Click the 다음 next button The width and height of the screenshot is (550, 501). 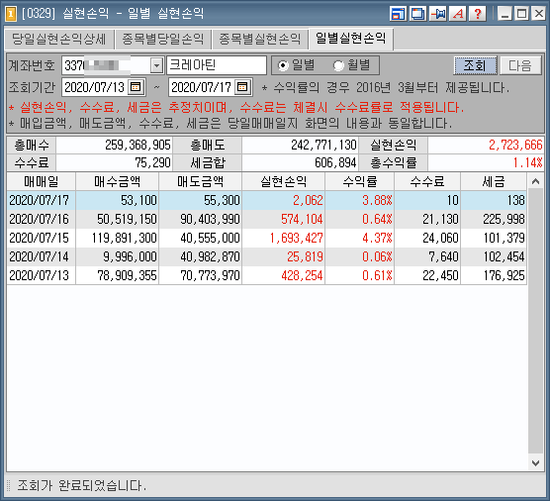(521, 65)
